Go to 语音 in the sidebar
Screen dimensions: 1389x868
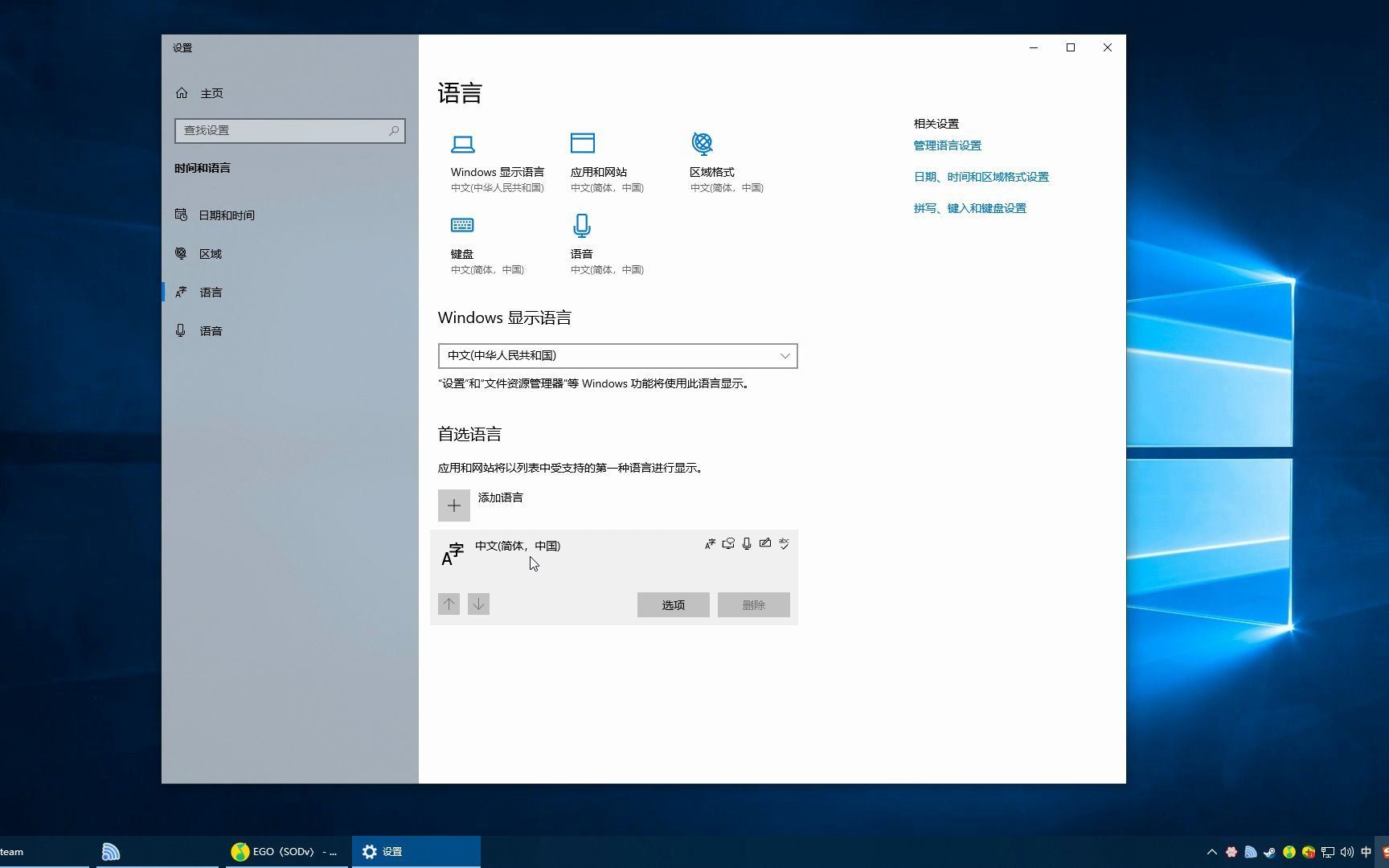pyautogui.click(x=290, y=331)
